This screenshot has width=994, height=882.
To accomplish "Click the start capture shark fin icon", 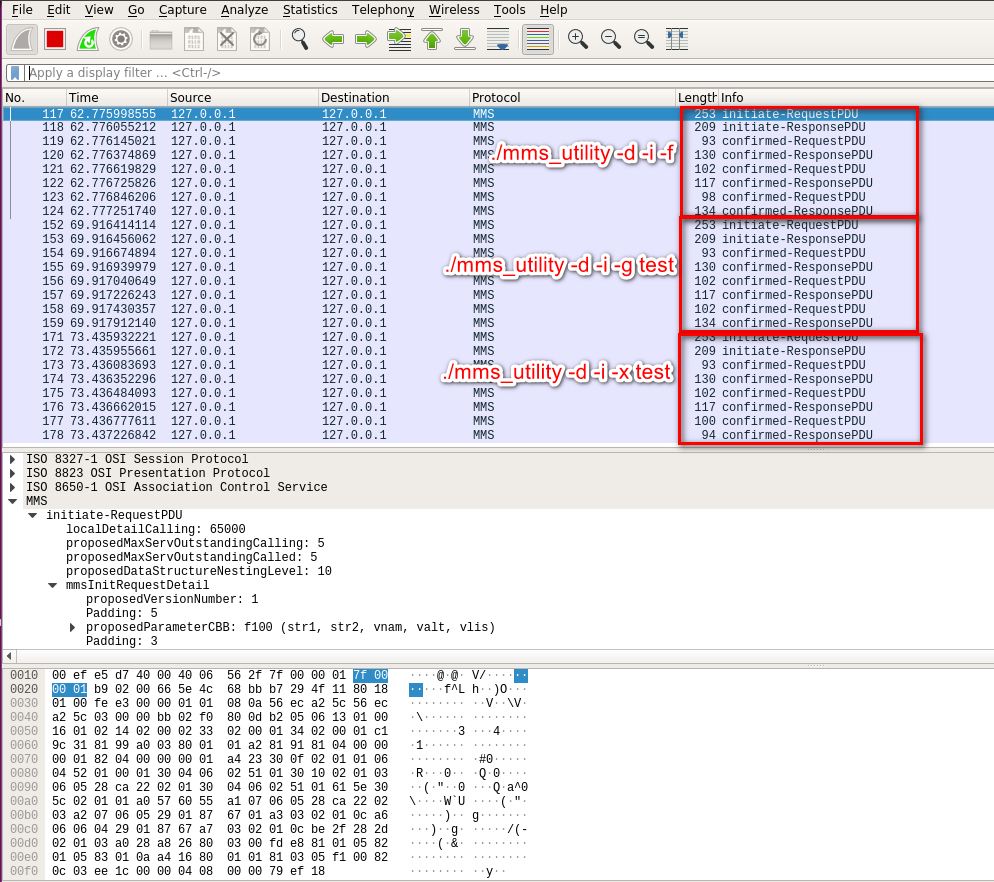I will coord(22,39).
